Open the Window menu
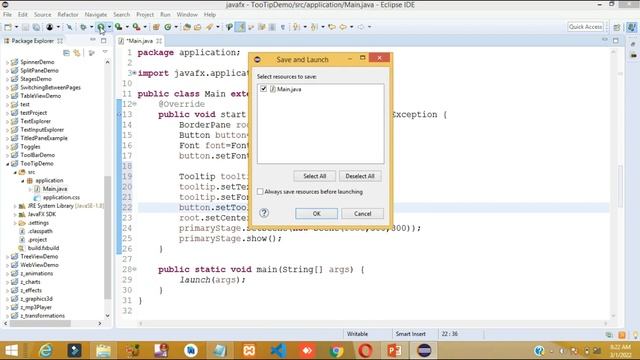Image resolution: width=640 pixels, height=360 pixels. click(187, 14)
